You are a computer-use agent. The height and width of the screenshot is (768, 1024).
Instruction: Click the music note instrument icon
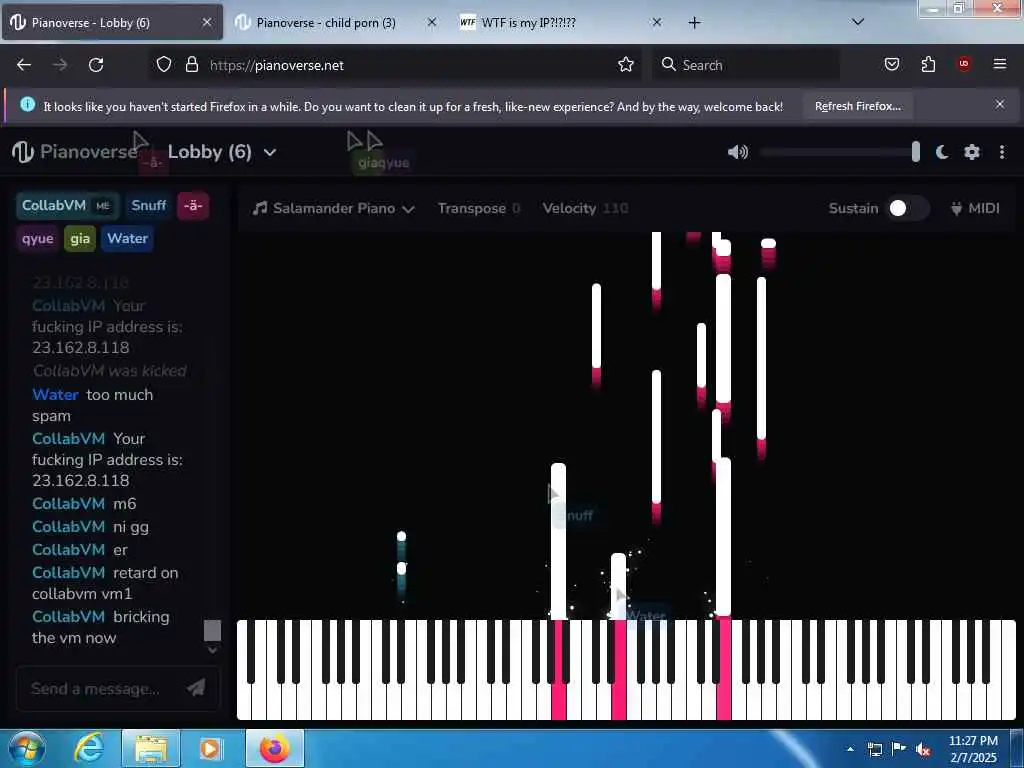[260, 208]
